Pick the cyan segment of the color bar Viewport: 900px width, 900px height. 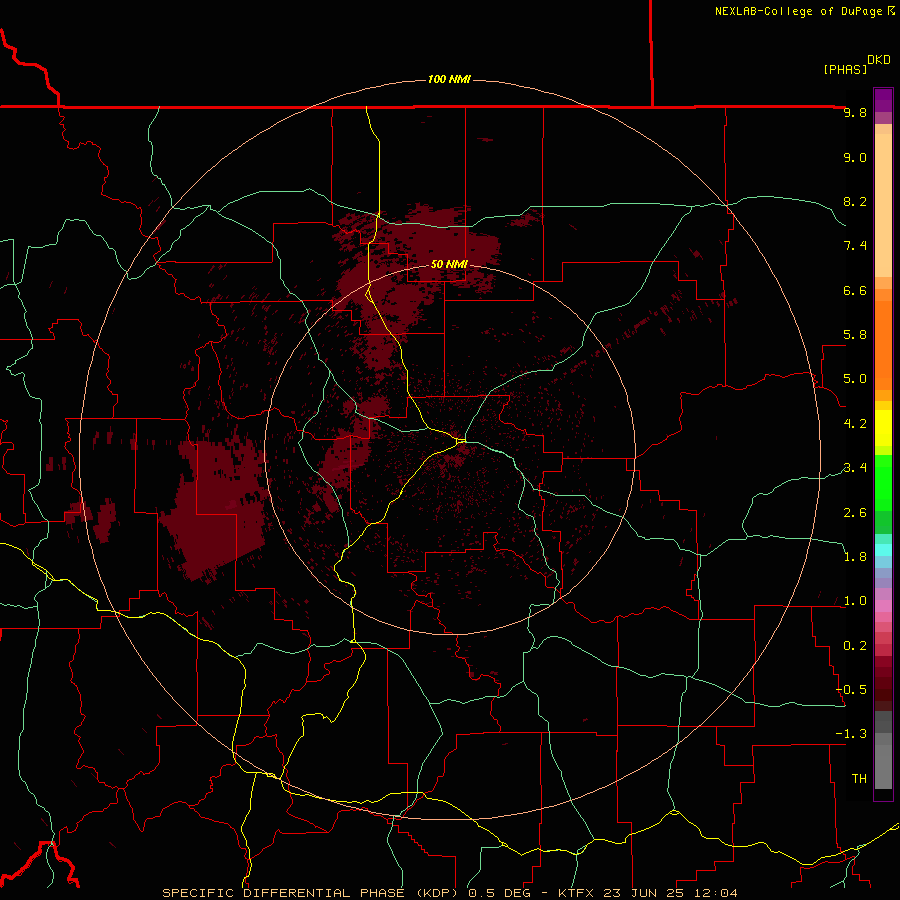[883, 550]
